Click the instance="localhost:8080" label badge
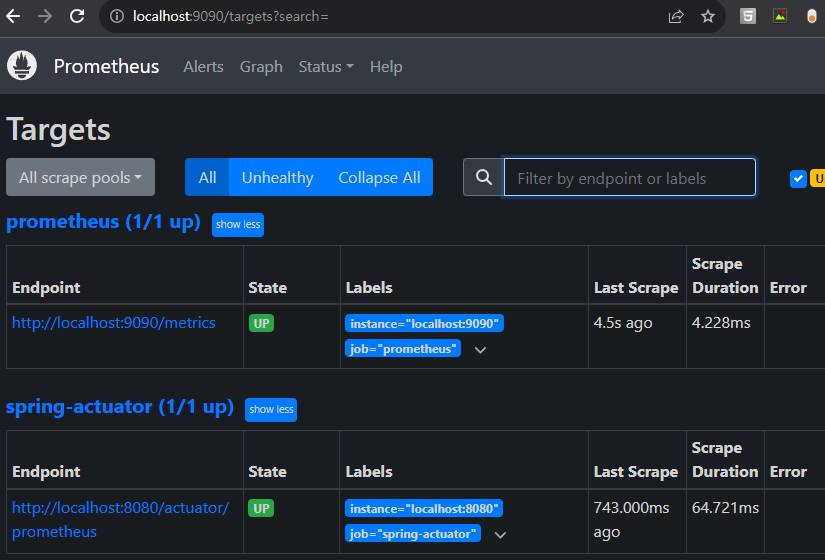Screen dimensions: 825x560 click(424, 508)
